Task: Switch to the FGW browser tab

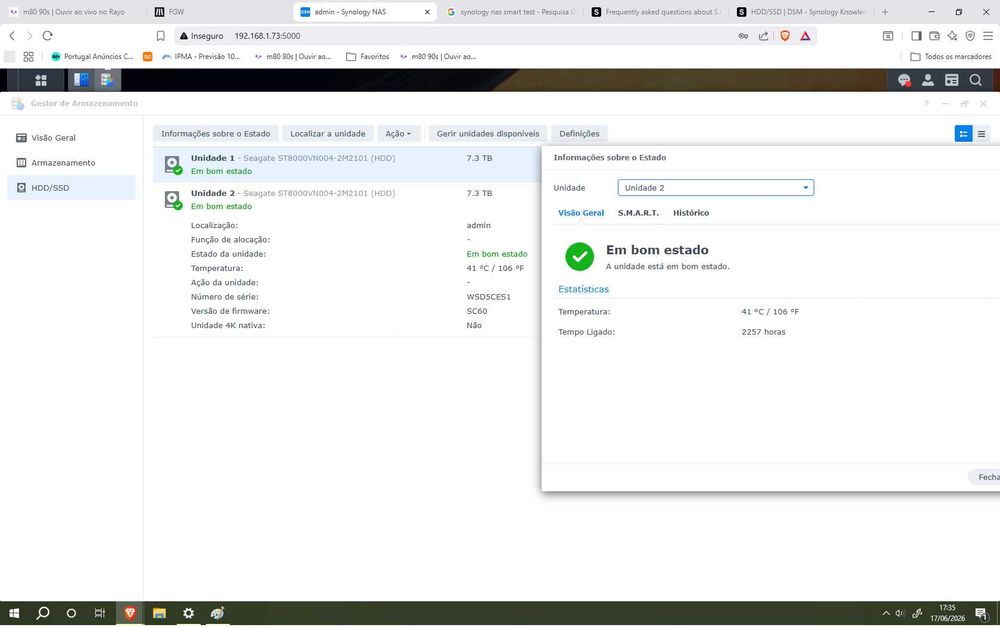Action: 217,11
